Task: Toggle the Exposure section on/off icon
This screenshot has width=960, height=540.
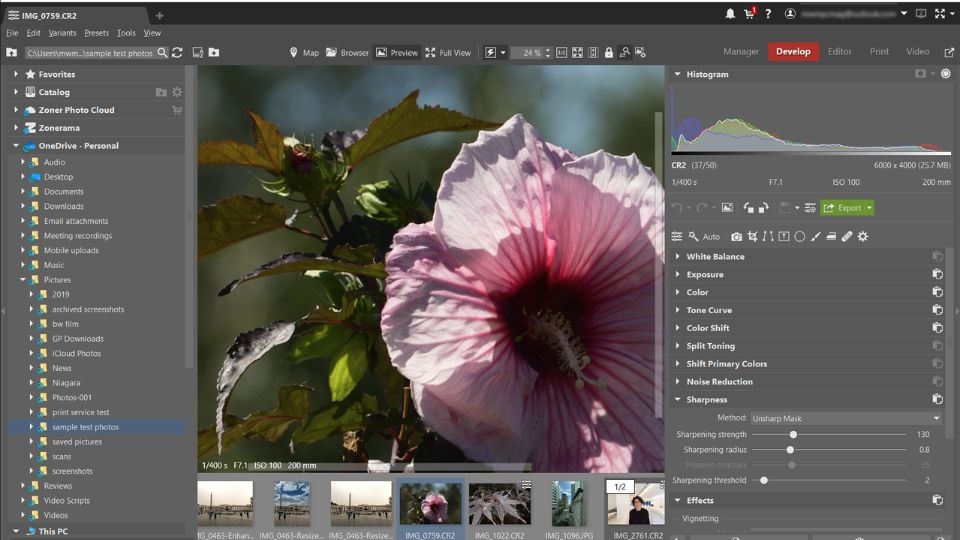Action: click(937, 274)
